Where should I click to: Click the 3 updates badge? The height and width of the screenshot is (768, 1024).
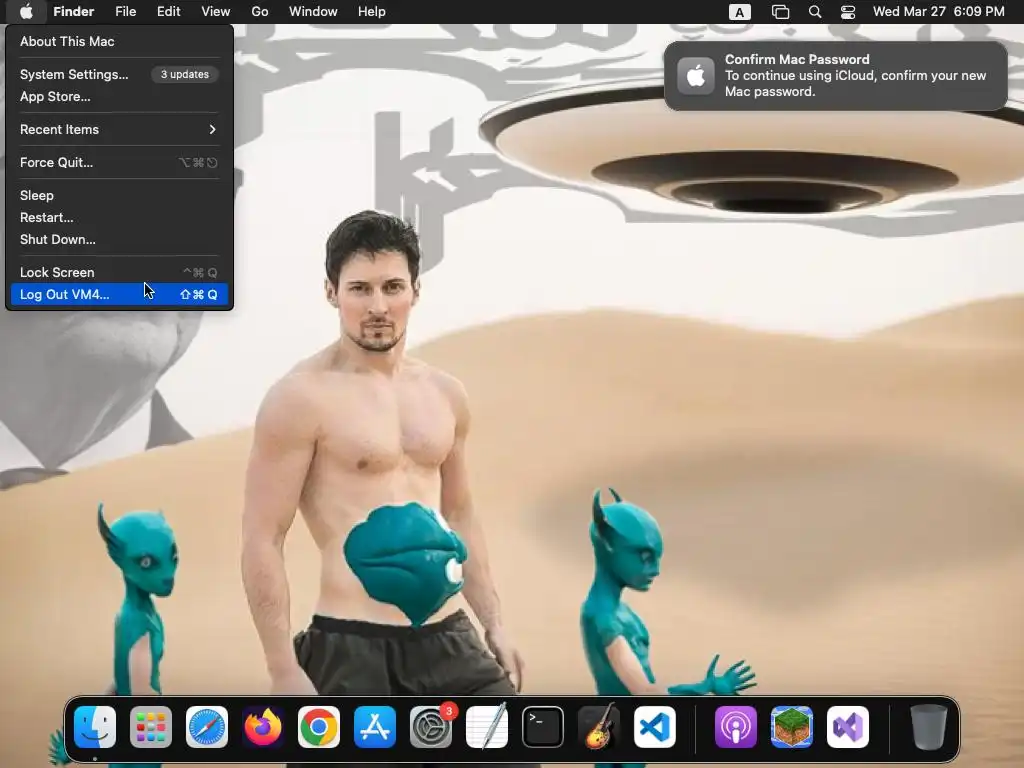[x=185, y=74]
